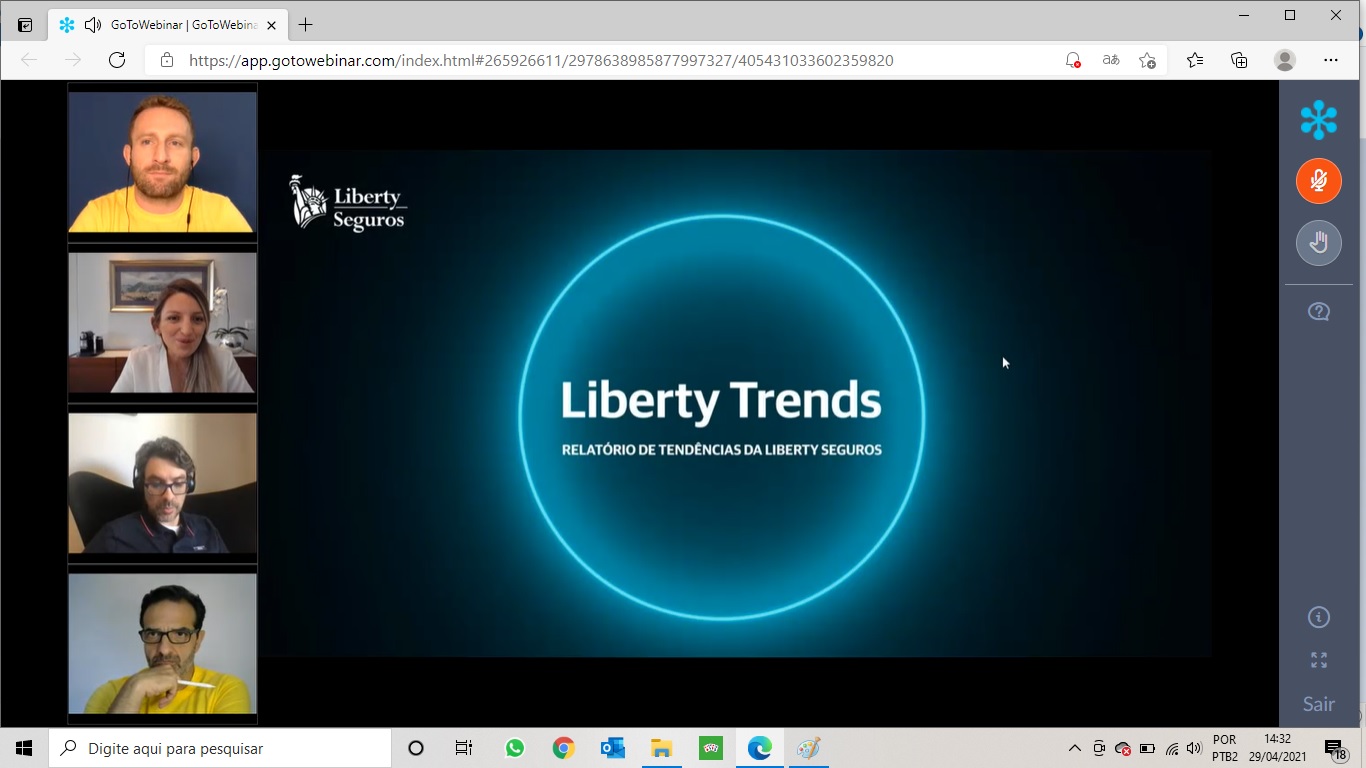This screenshot has height=768, width=1366.
Task: Launch Outlook from the taskbar
Action: point(612,747)
